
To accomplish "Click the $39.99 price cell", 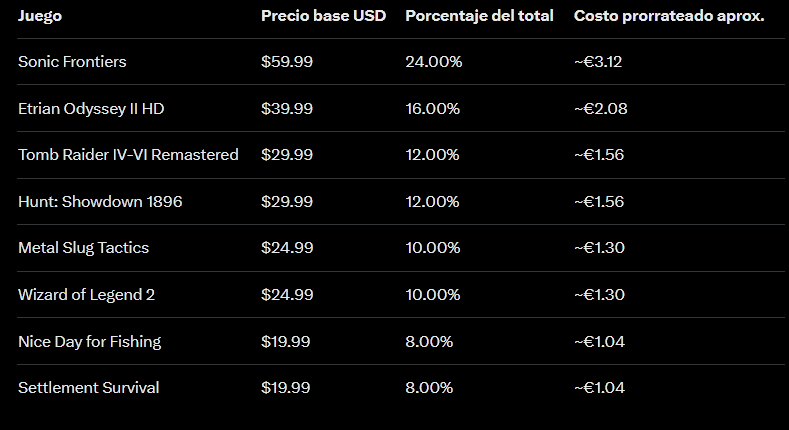I will (x=287, y=108).
